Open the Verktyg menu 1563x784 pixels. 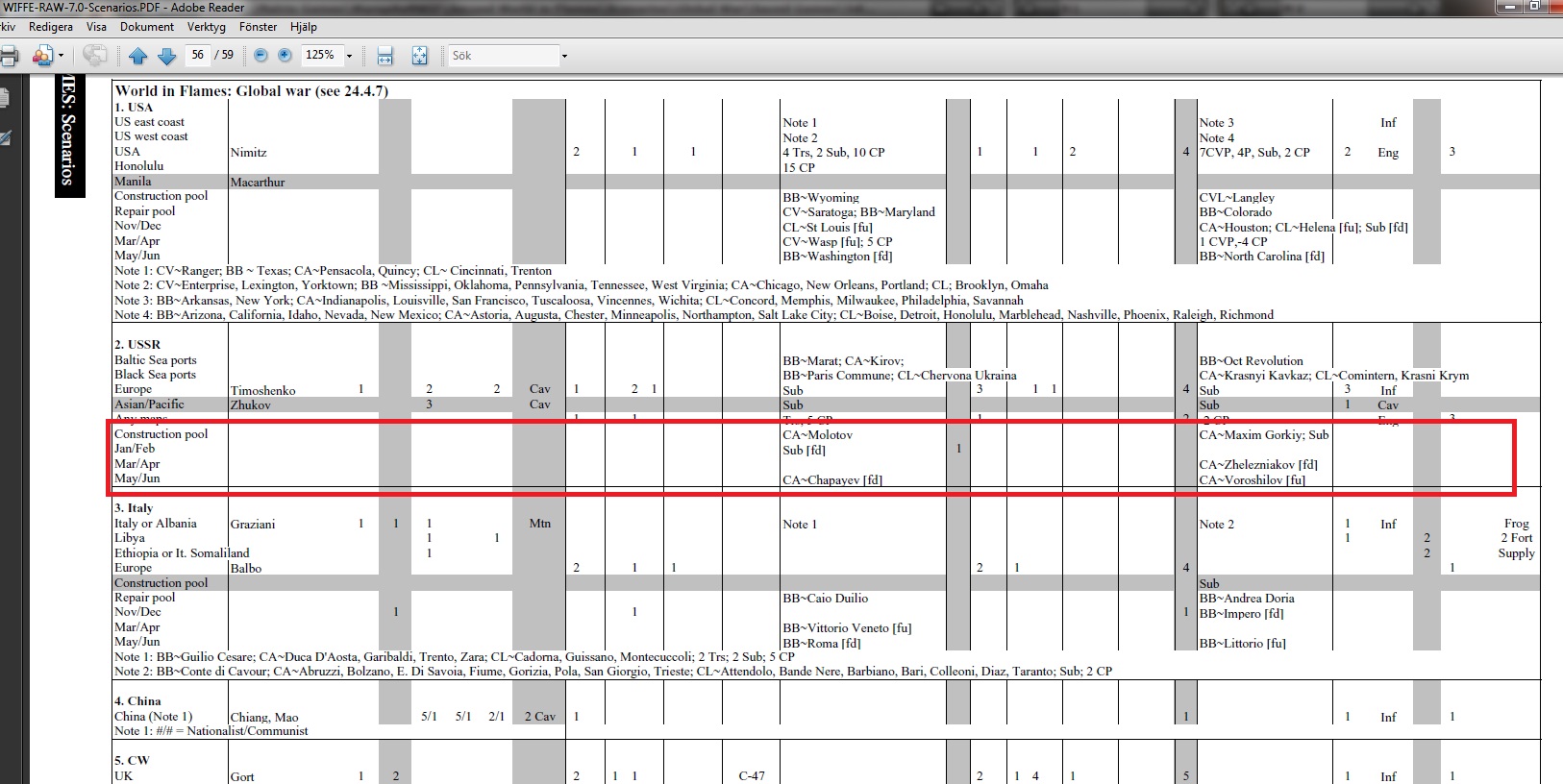[x=207, y=27]
